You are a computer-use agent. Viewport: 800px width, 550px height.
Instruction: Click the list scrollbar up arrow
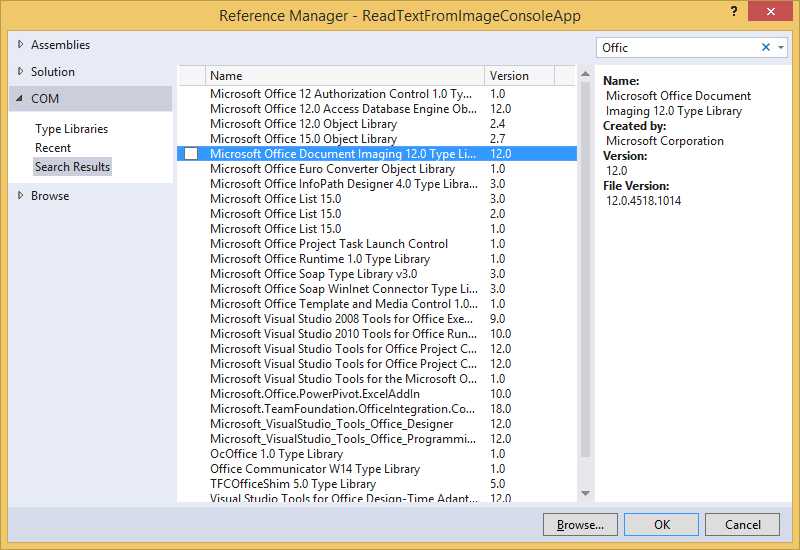tap(585, 74)
